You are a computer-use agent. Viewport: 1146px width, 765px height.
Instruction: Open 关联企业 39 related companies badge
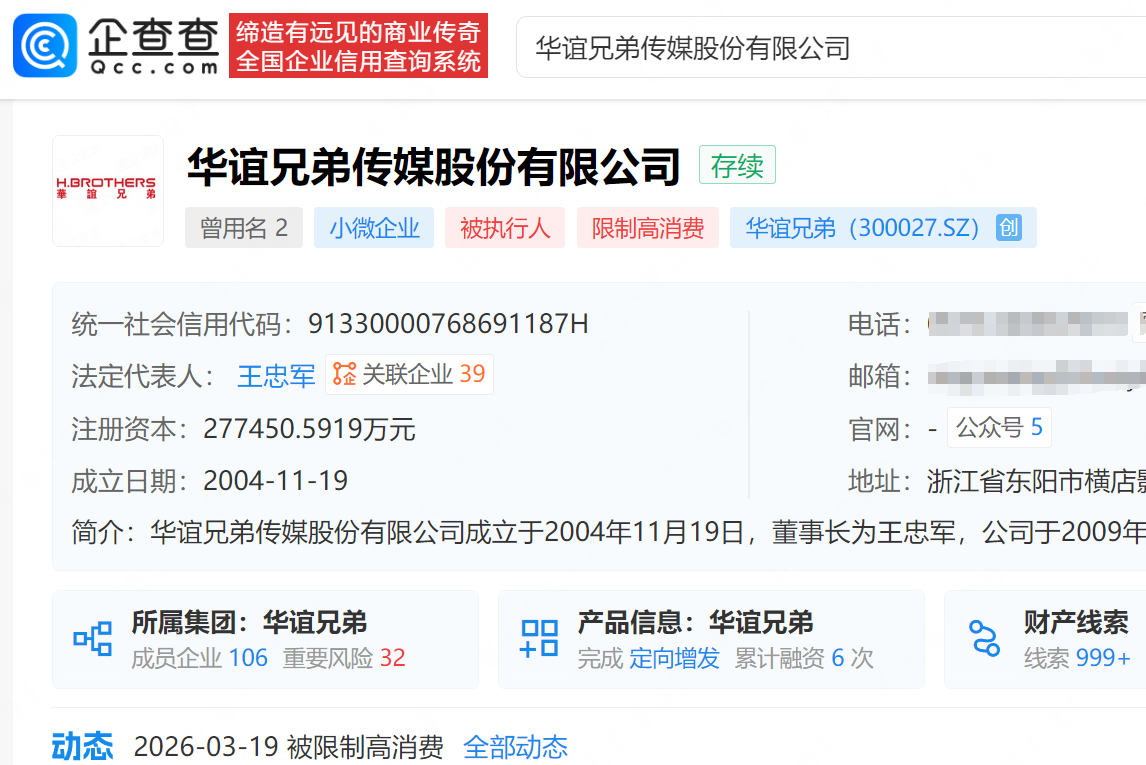pyautogui.click(x=409, y=374)
